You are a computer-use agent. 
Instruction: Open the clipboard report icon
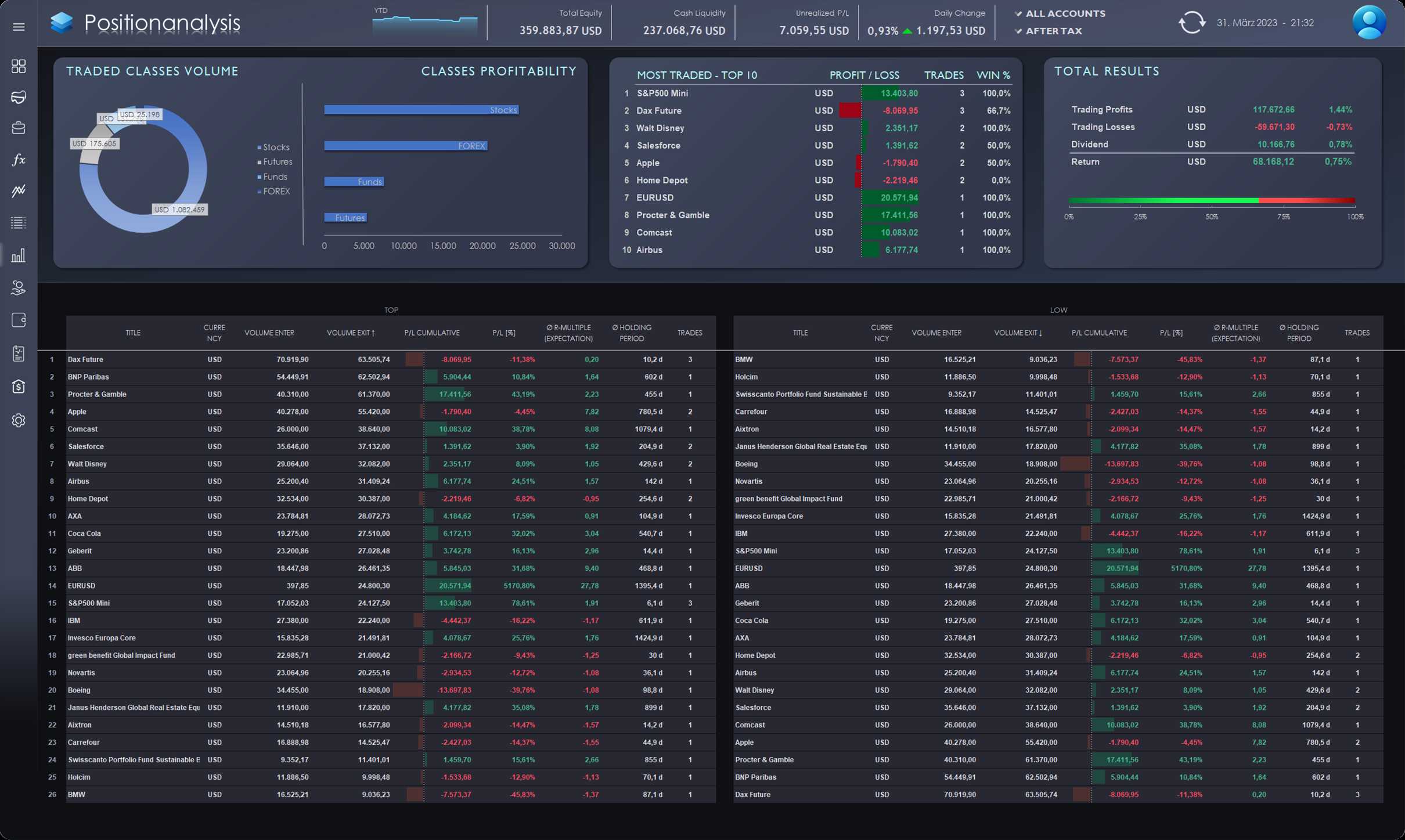[x=19, y=354]
